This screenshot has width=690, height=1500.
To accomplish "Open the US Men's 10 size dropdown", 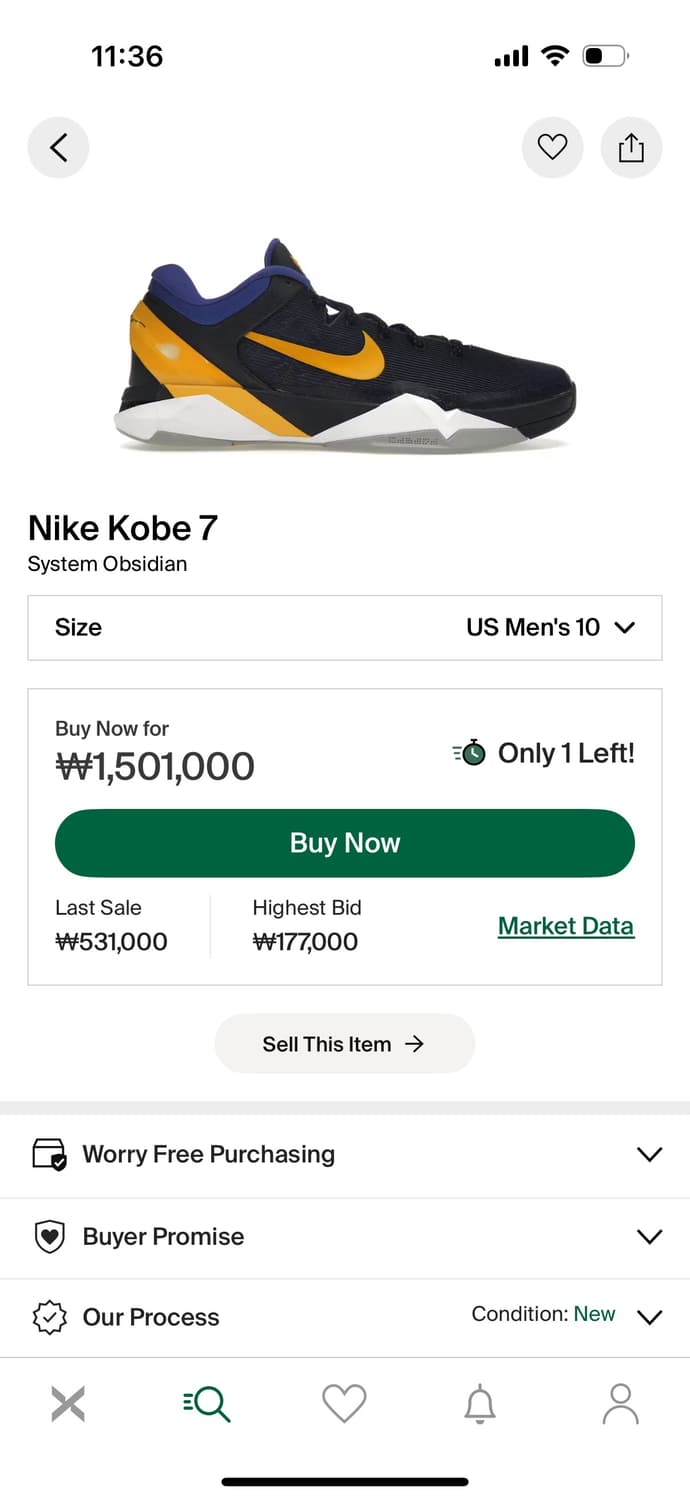I will pos(550,628).
